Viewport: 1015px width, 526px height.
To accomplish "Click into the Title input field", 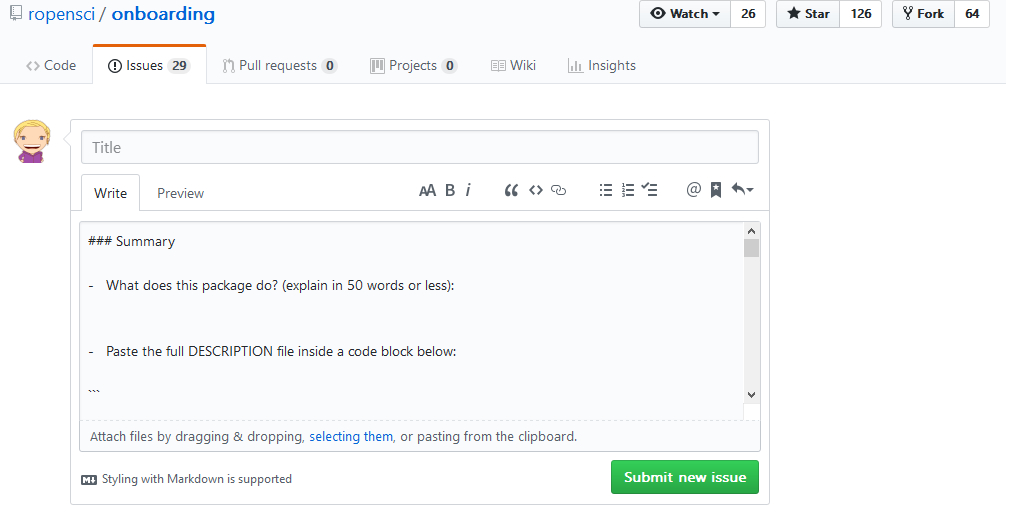I will [x=419, y=147].
